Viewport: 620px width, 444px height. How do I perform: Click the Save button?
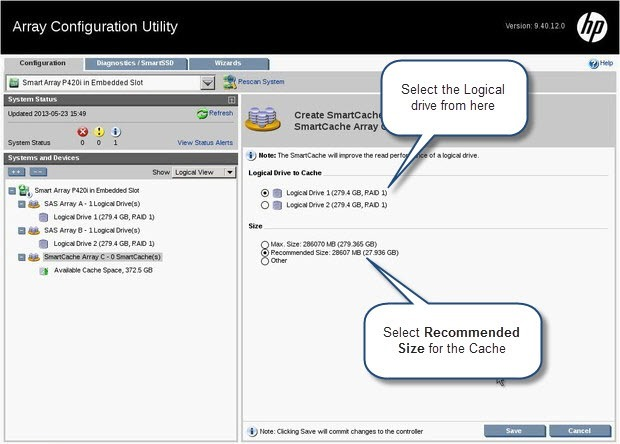pos(514,431)
